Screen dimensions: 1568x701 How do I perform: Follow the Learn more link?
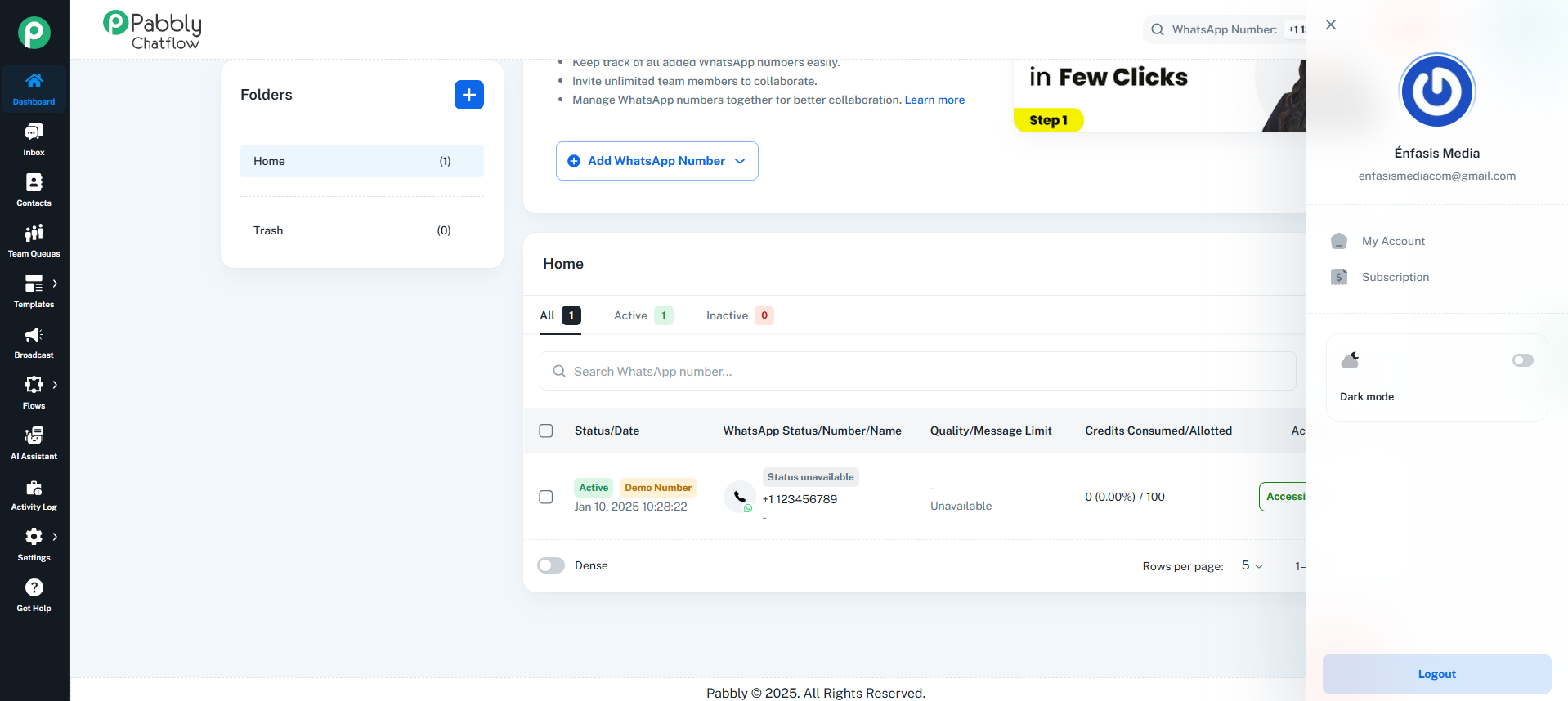click(934, 100)
